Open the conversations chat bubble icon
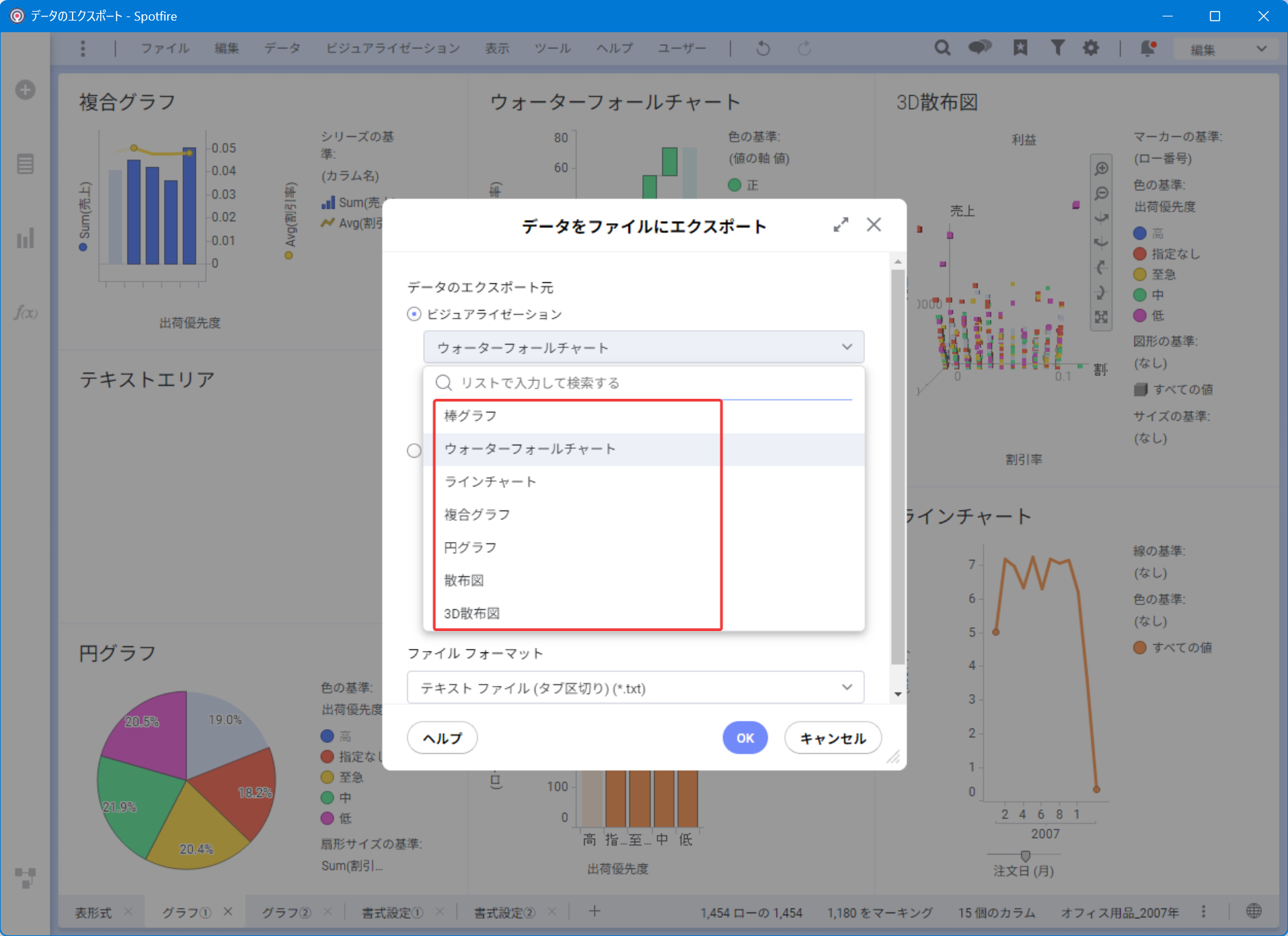 (980, 47)
